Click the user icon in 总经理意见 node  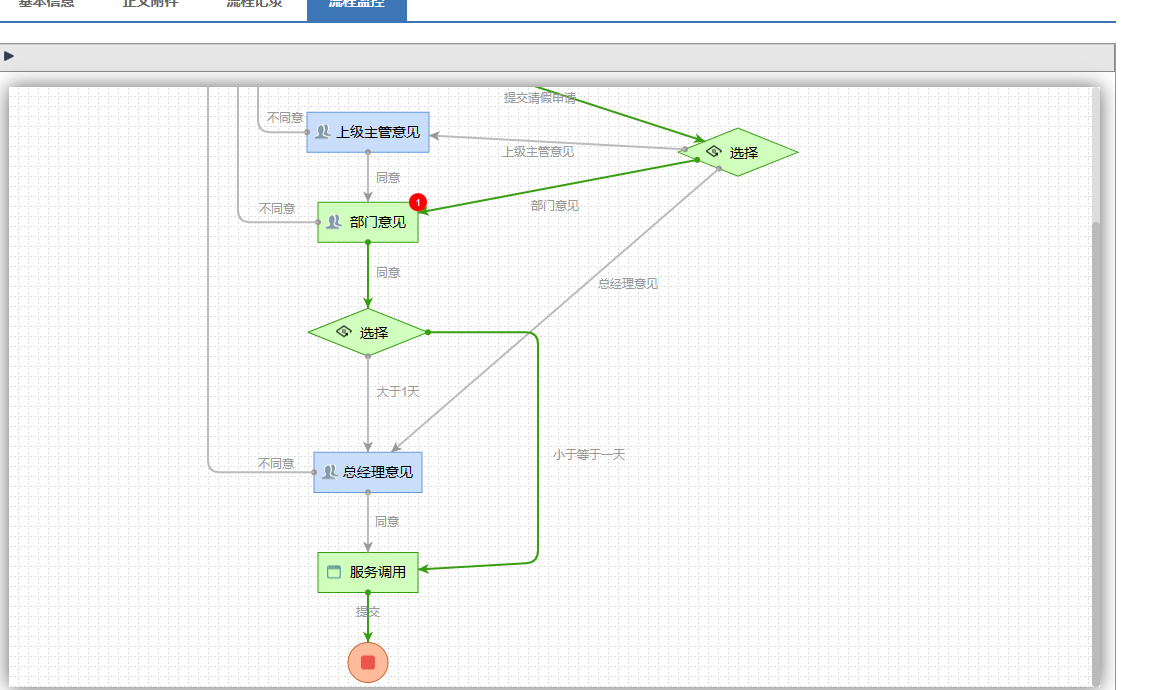(x=329, y=472)
